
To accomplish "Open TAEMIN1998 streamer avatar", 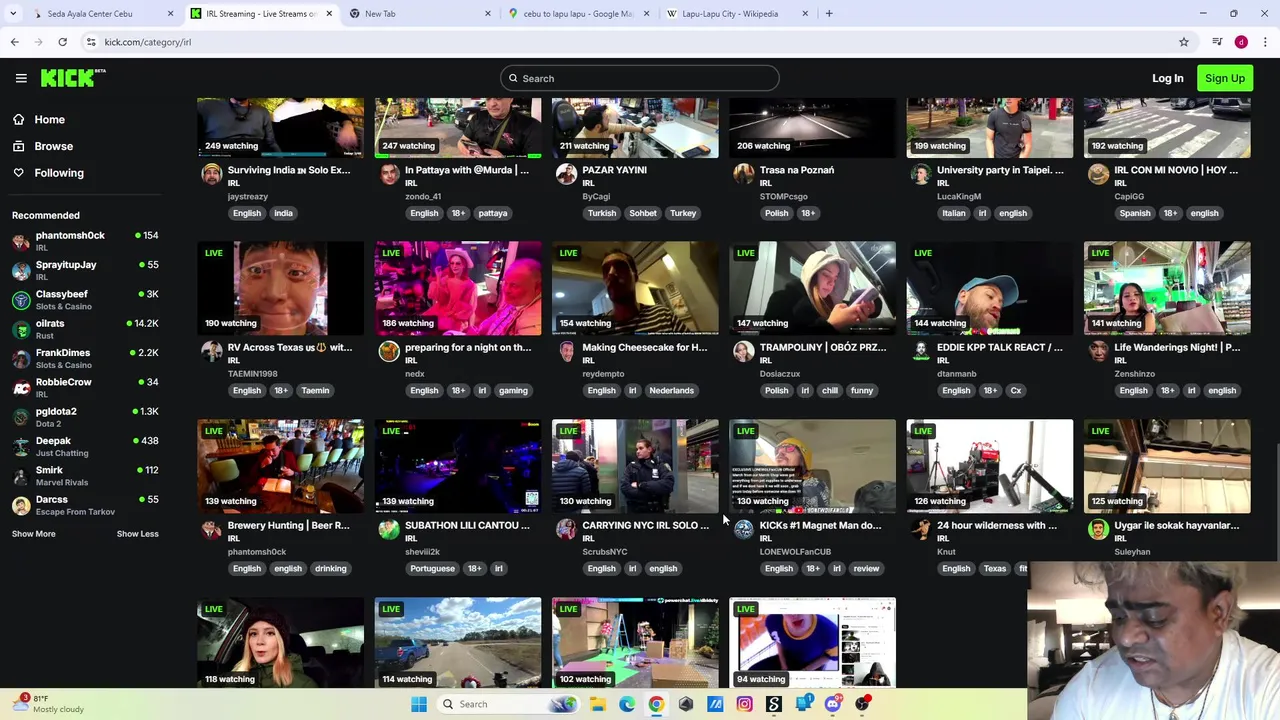I will click(x=211, y=351).
